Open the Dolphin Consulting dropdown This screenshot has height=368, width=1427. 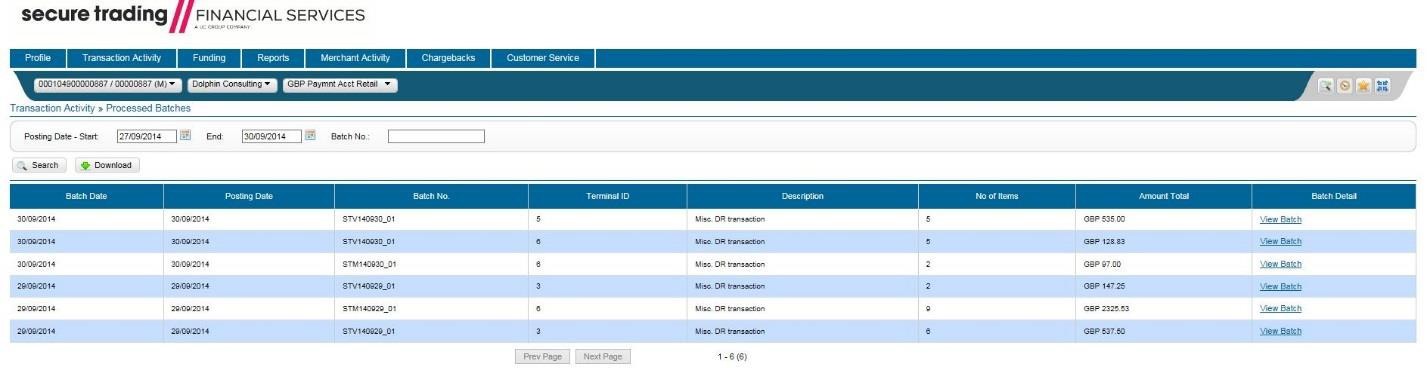pyautogui.click(x=232, y=85)
